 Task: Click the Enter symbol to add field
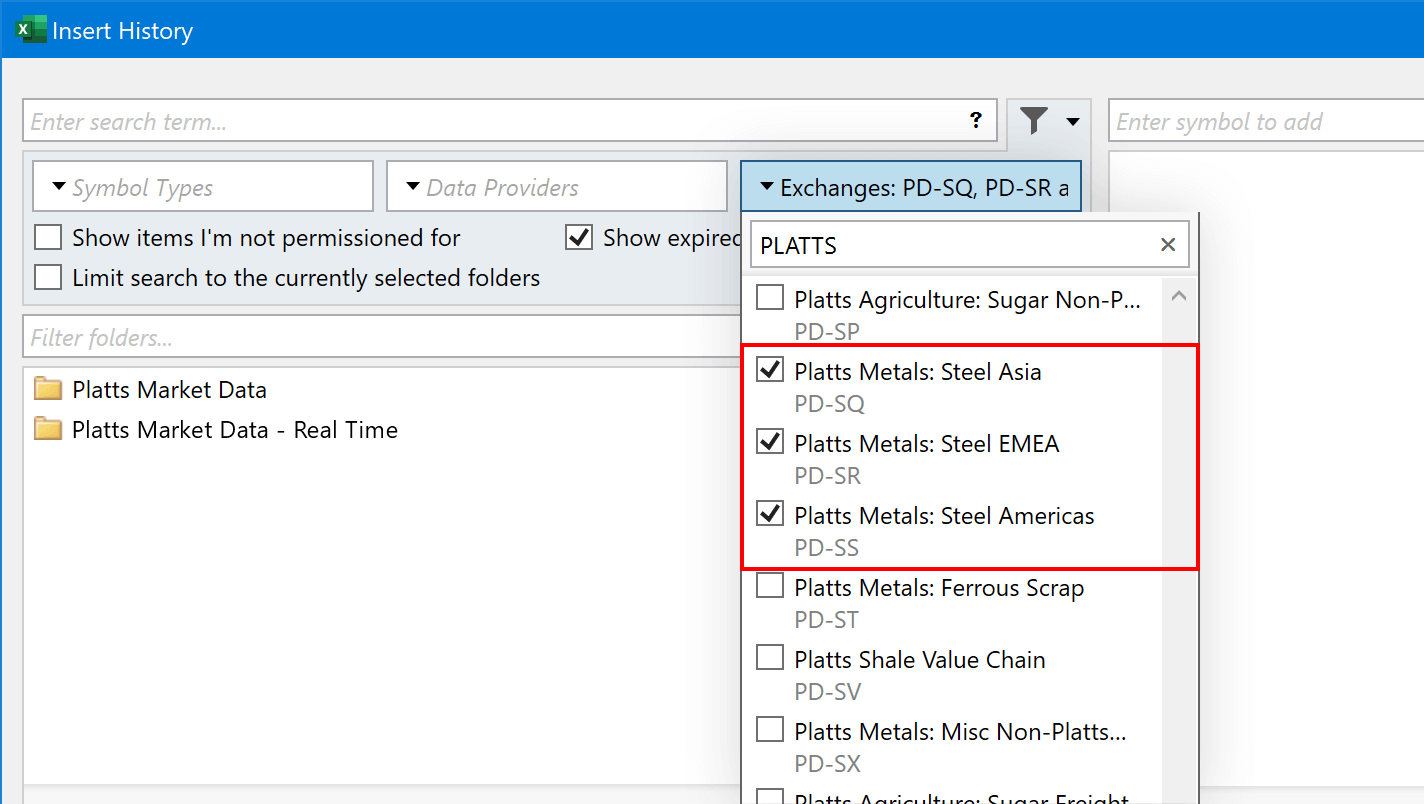1266,122
